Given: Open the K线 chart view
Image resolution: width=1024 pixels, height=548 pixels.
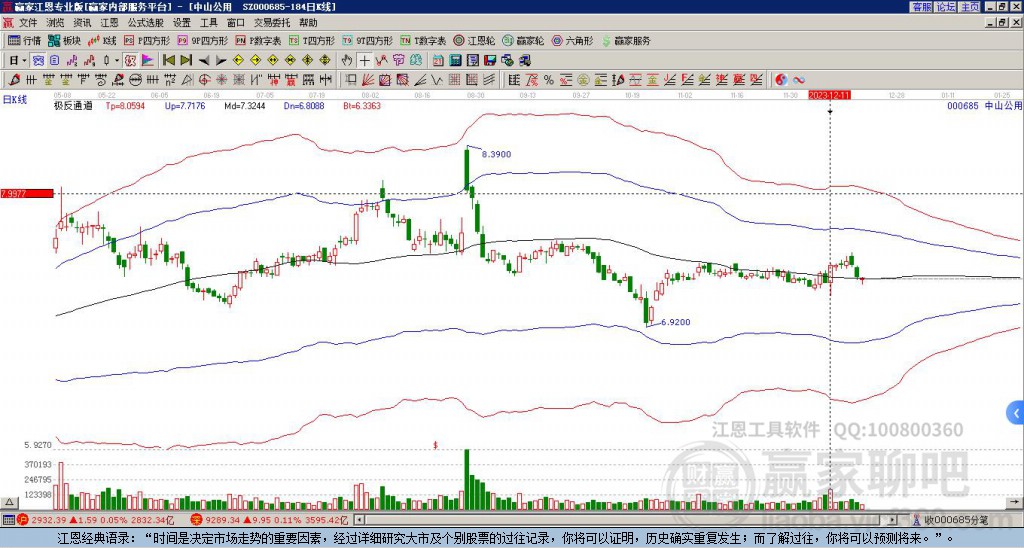Looking at the screenshot, I should click(102, 40).
